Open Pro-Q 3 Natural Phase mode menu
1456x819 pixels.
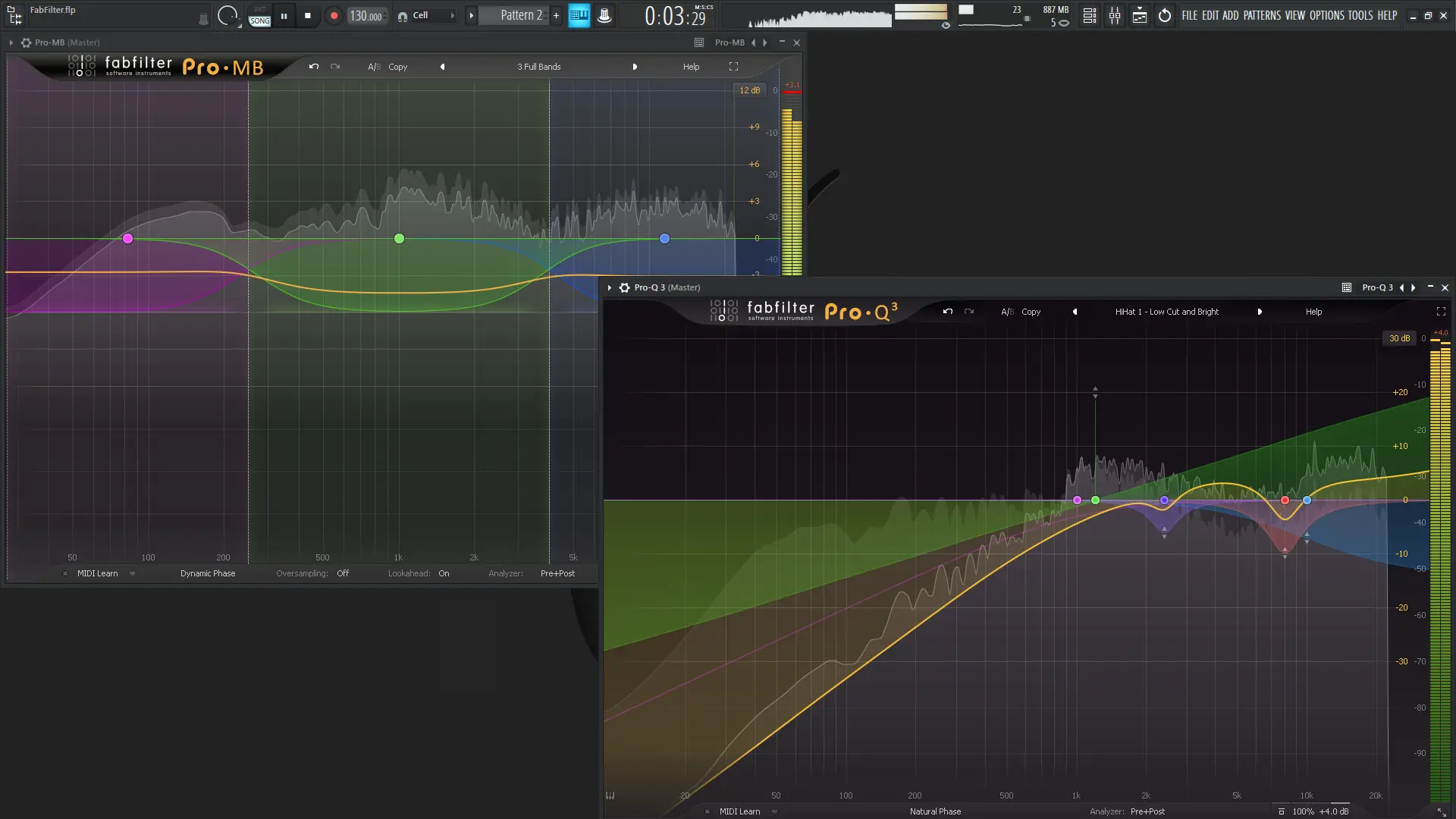point(935,811)
